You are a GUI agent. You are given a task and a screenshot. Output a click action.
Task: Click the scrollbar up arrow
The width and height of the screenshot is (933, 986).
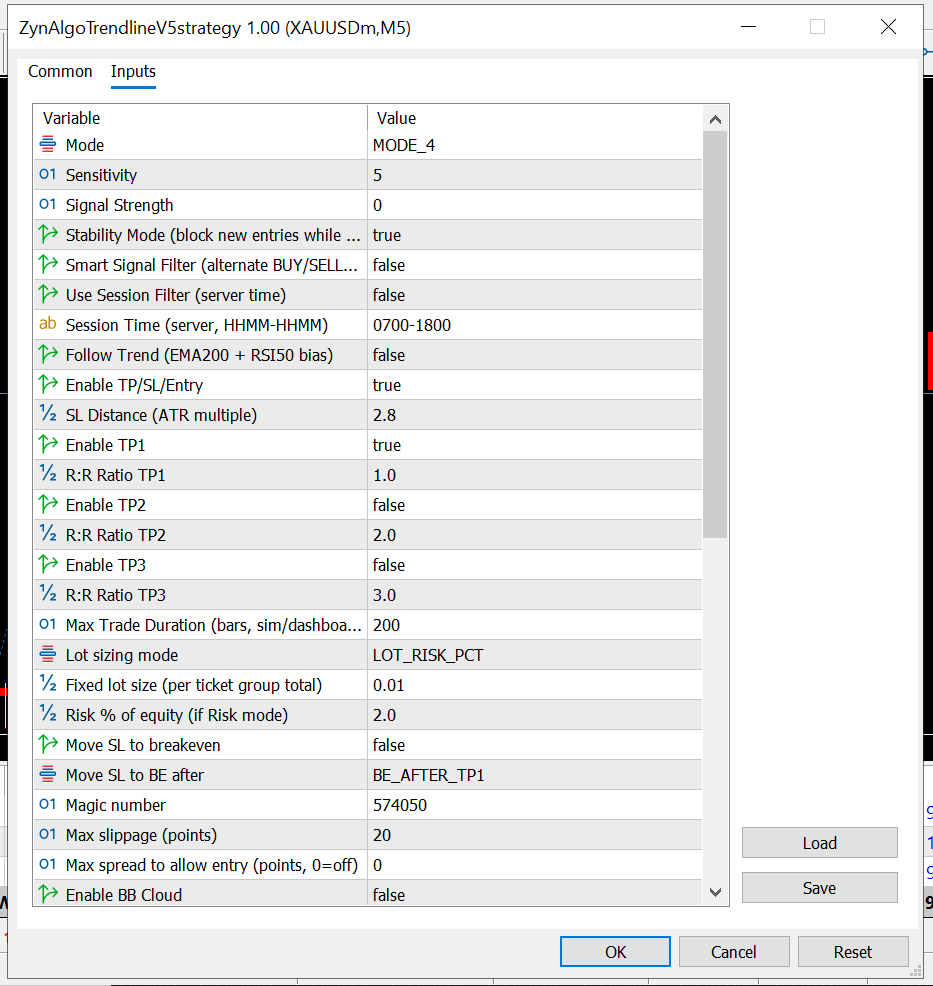tap(715, 119)
